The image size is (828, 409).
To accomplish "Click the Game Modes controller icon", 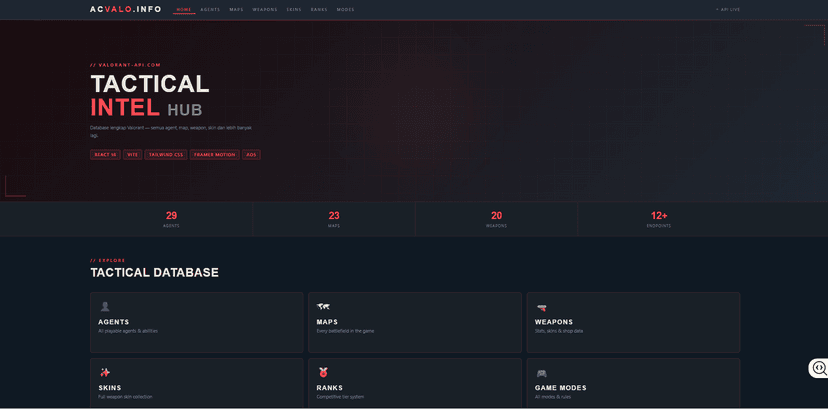I will pos(541,373).
